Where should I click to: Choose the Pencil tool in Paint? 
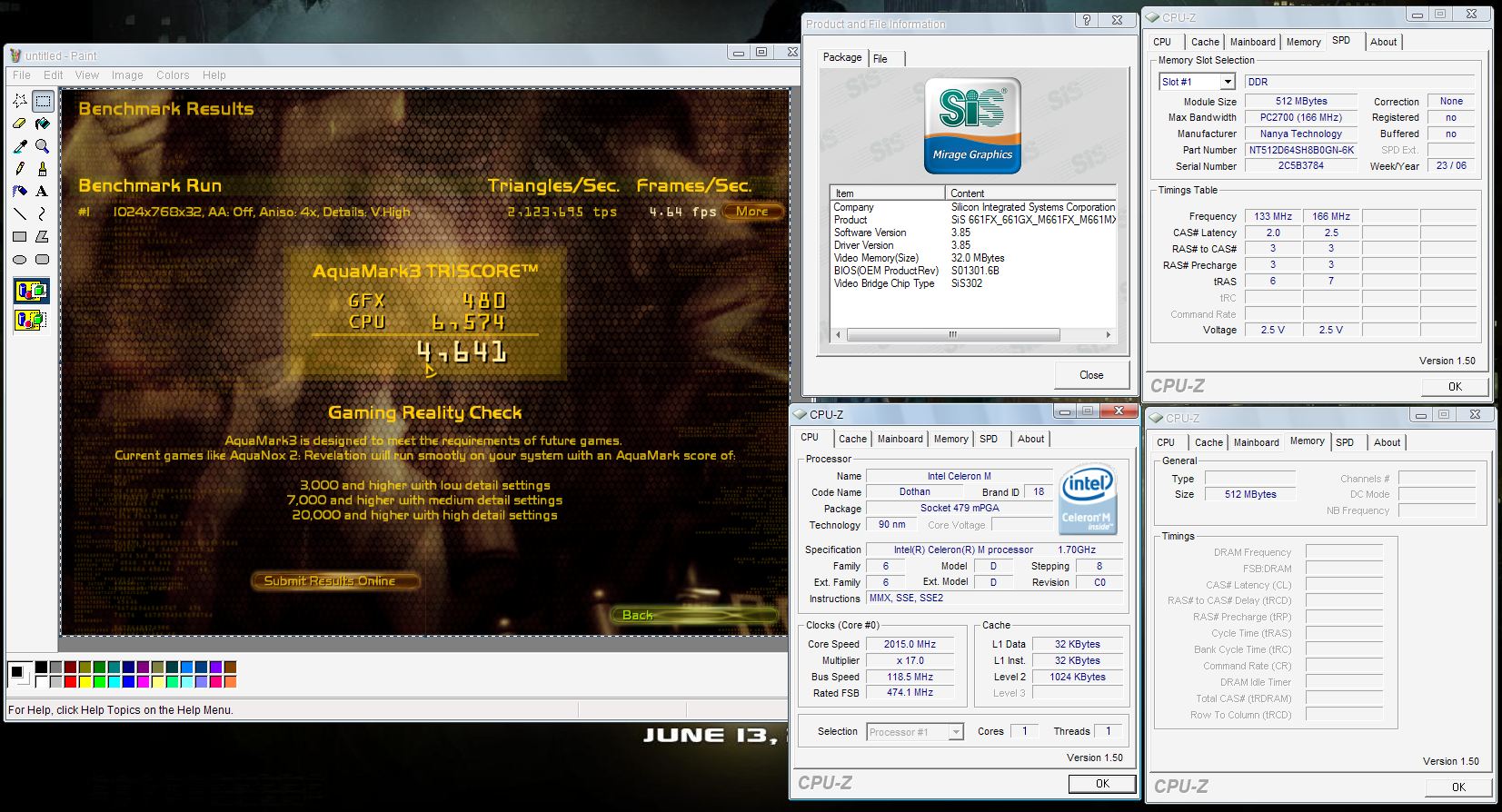click(20, 169)
